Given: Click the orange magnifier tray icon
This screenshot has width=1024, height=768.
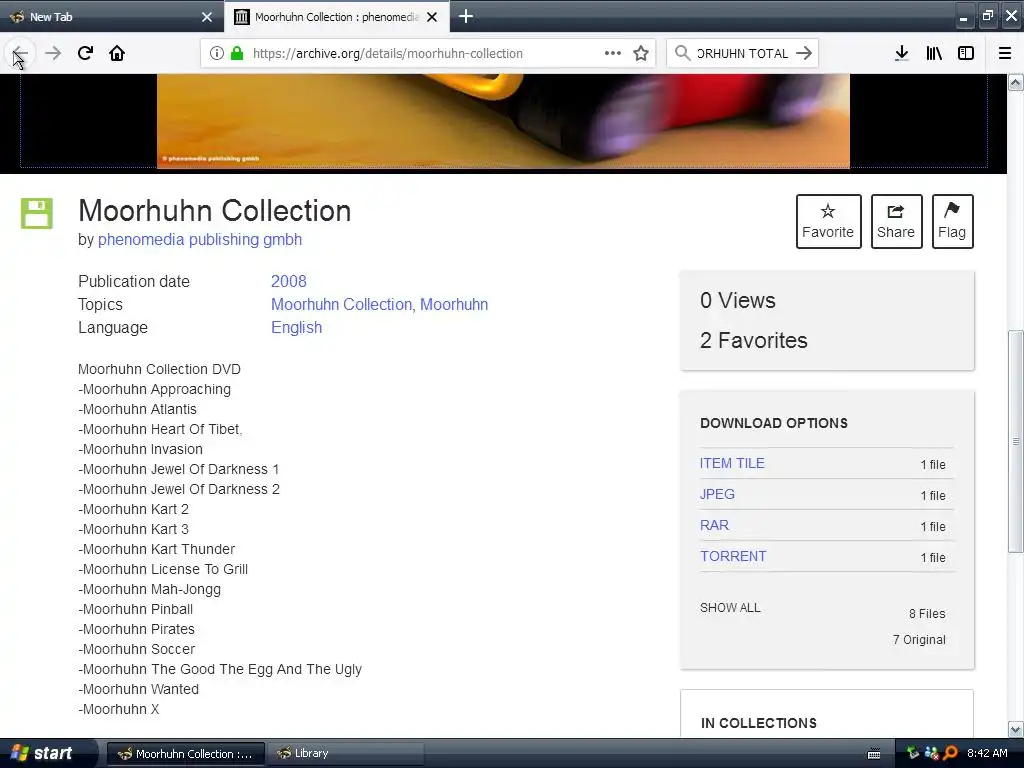Looking at the screenshot, I should (x=950, y=753).
